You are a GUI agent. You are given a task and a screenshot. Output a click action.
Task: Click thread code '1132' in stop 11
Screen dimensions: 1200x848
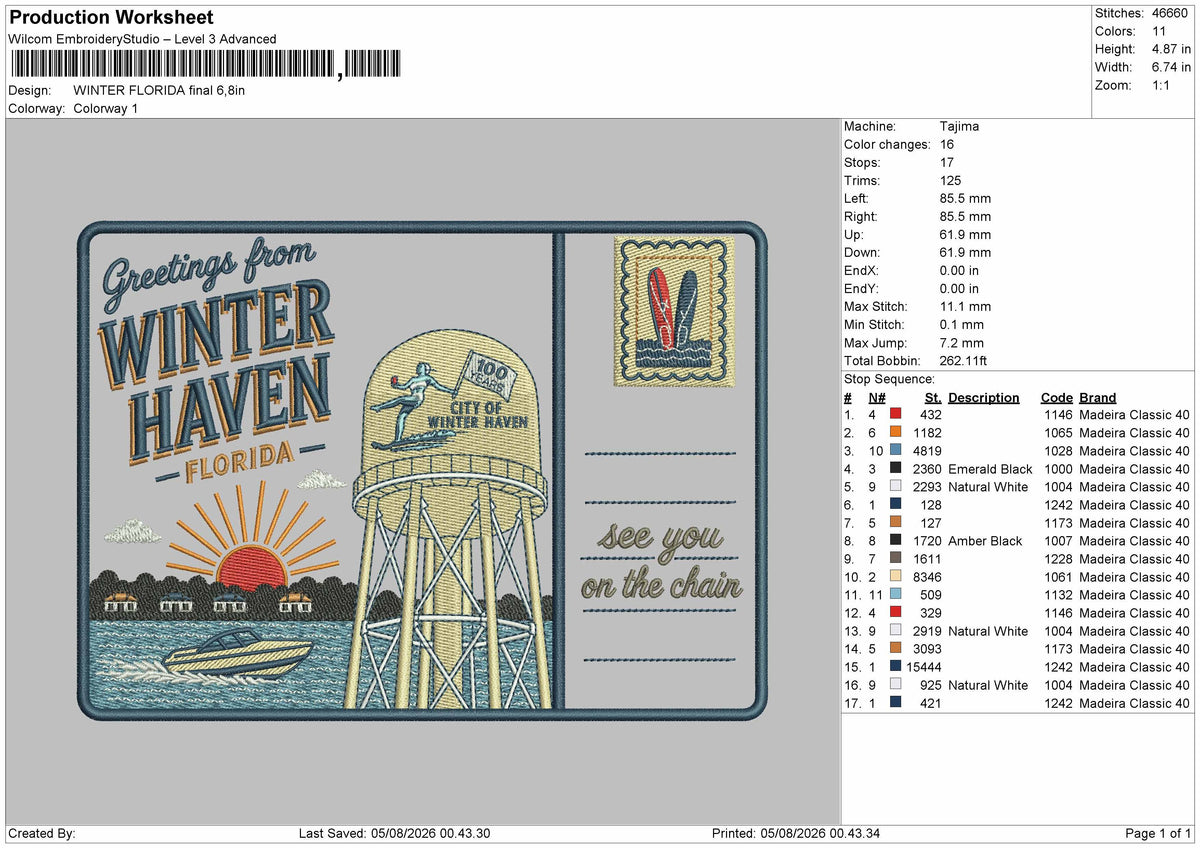[x=1059, y=594]
